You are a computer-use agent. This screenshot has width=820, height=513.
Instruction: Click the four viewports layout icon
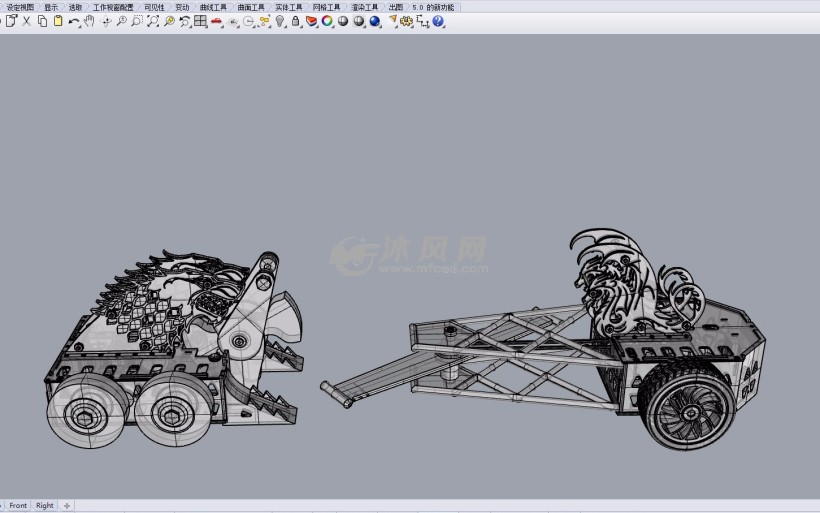pos(200,21)
